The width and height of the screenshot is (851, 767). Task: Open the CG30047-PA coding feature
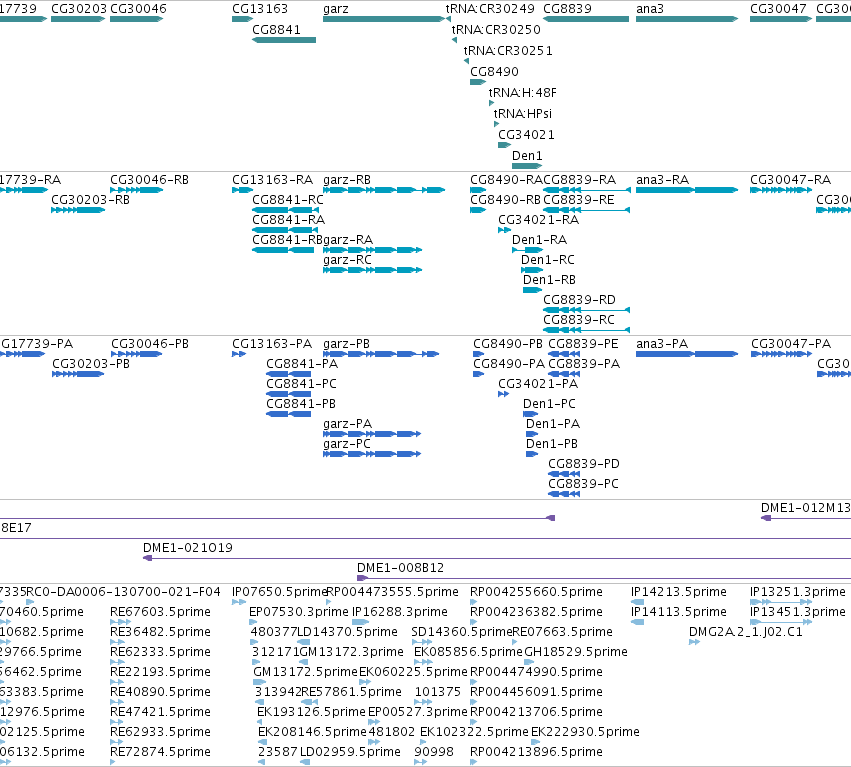(x=782, y=354)
